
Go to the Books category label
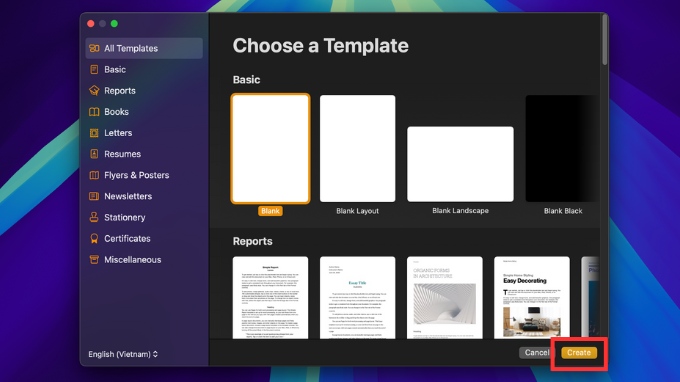(x=116, y=112)
